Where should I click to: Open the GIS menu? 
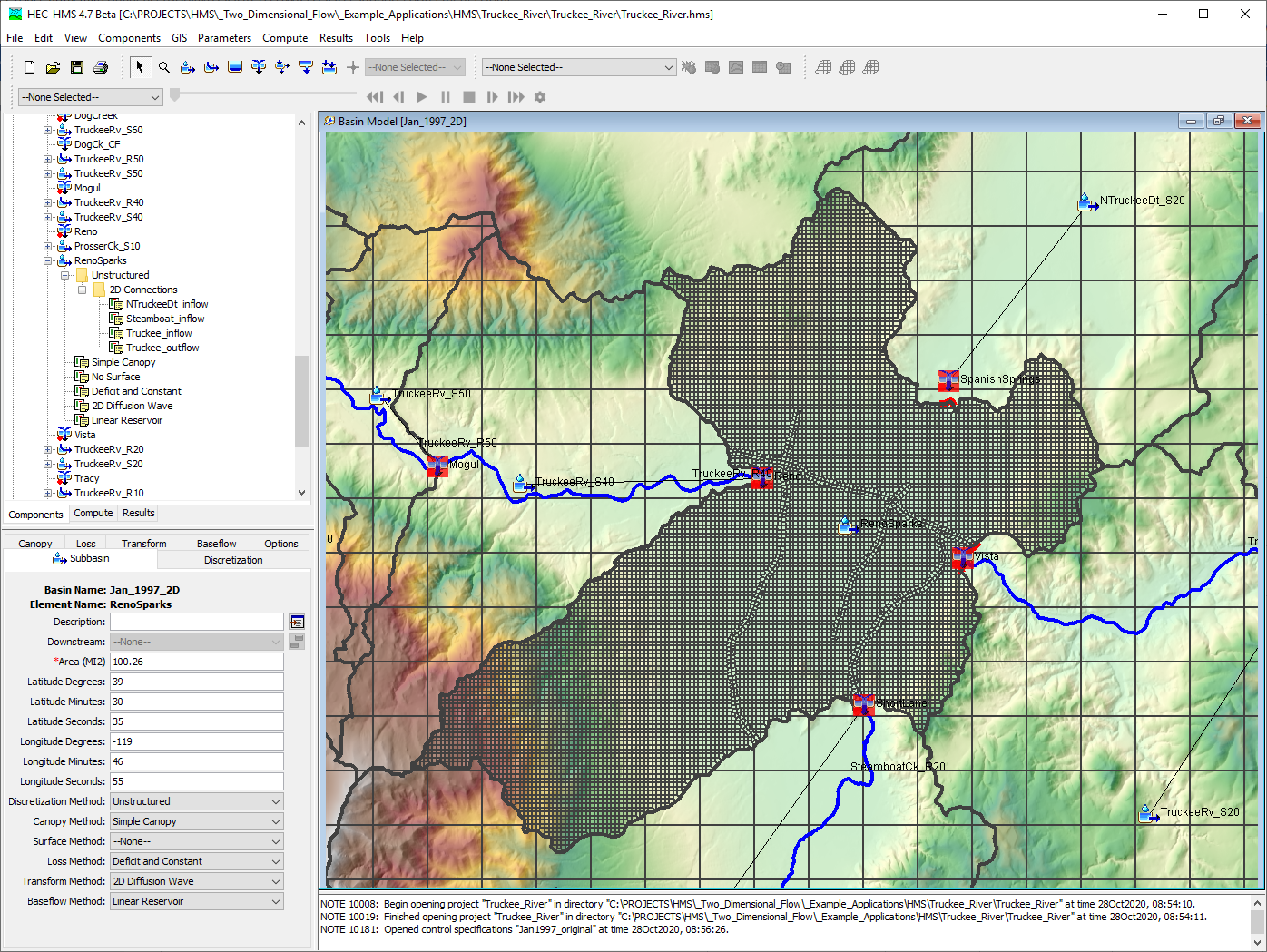(x=180, y=38)
